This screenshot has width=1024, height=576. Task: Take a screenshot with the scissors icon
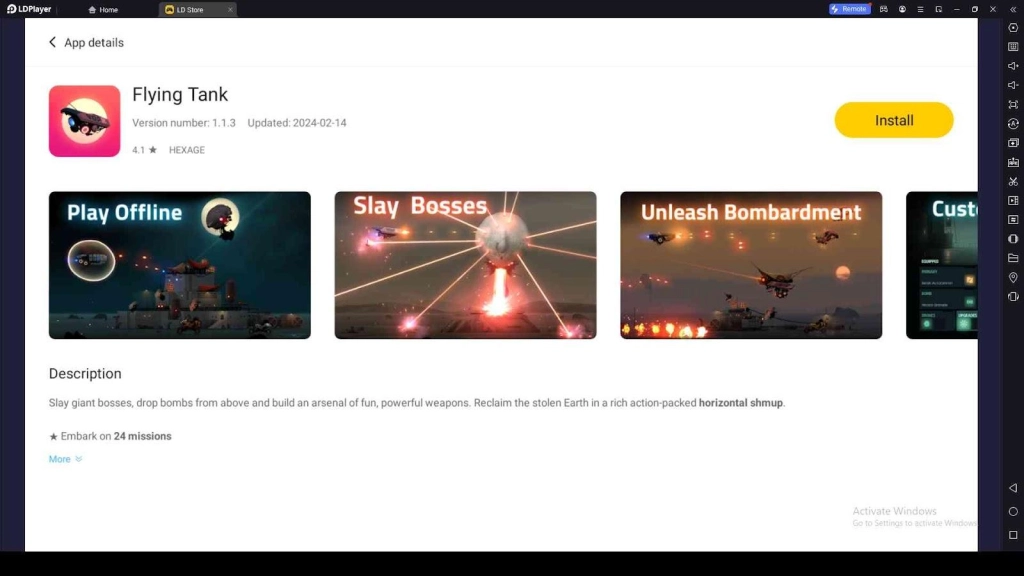point(1013,182)
